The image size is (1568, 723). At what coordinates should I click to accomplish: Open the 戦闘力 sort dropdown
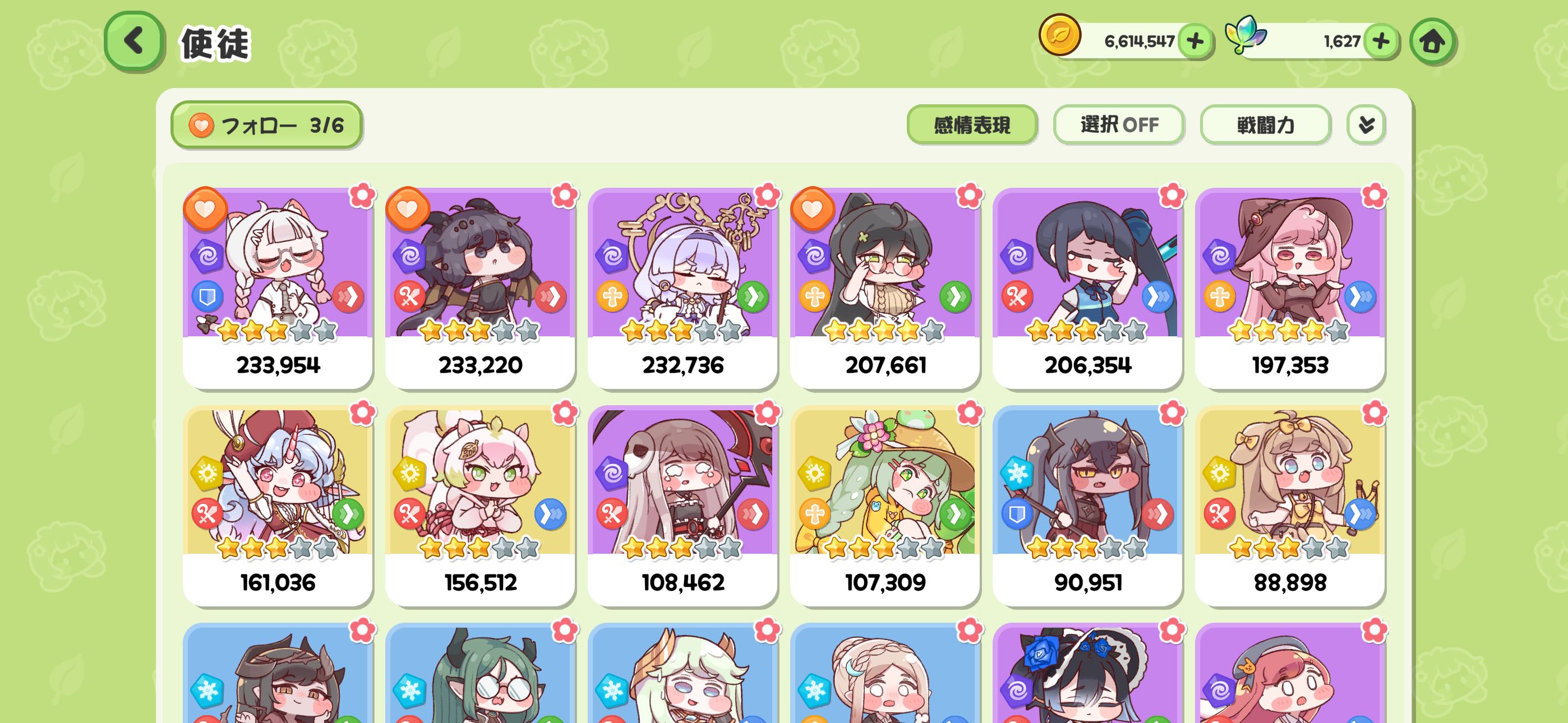coord(1265,125)
